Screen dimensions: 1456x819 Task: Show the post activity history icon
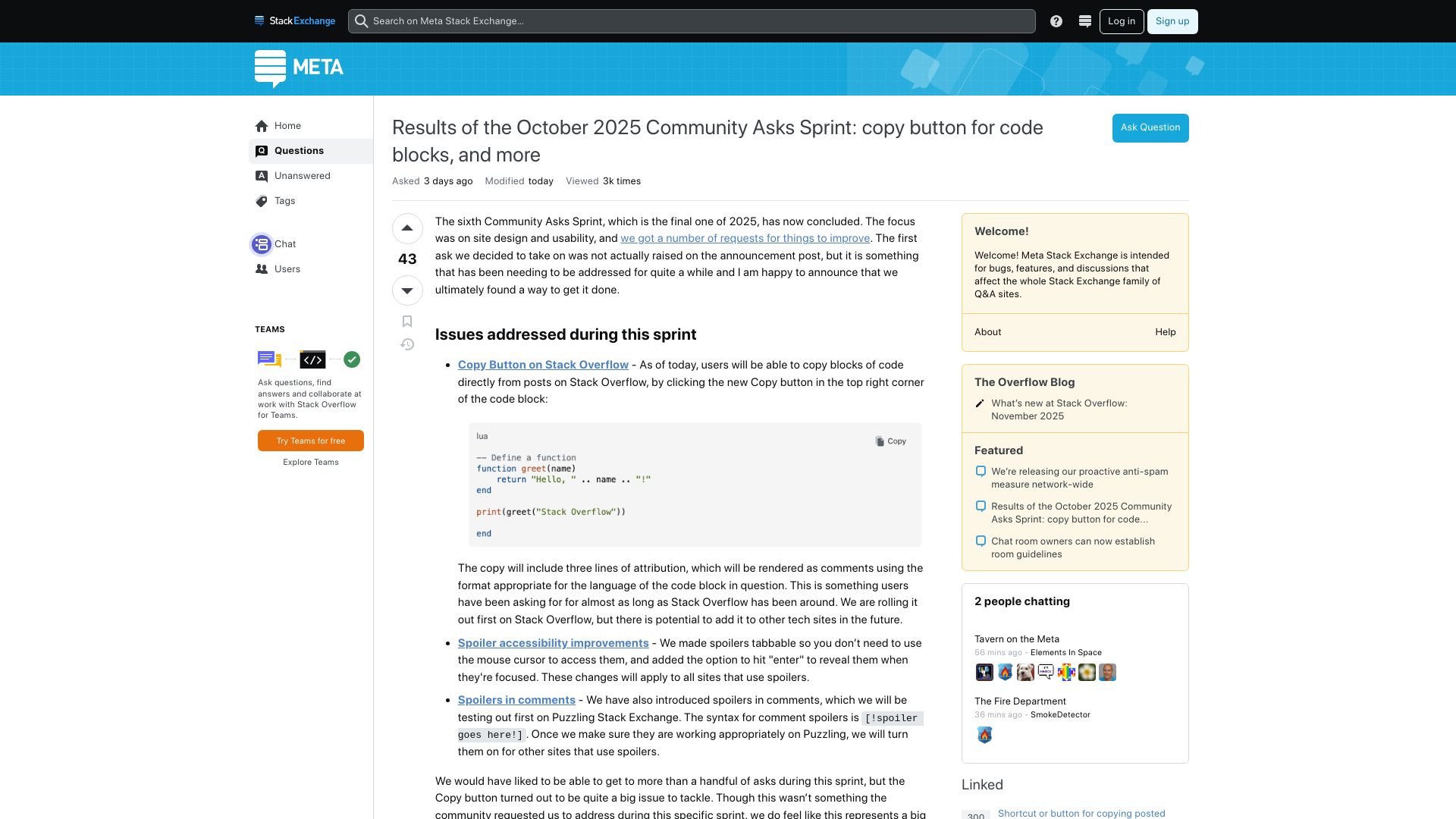407,344
